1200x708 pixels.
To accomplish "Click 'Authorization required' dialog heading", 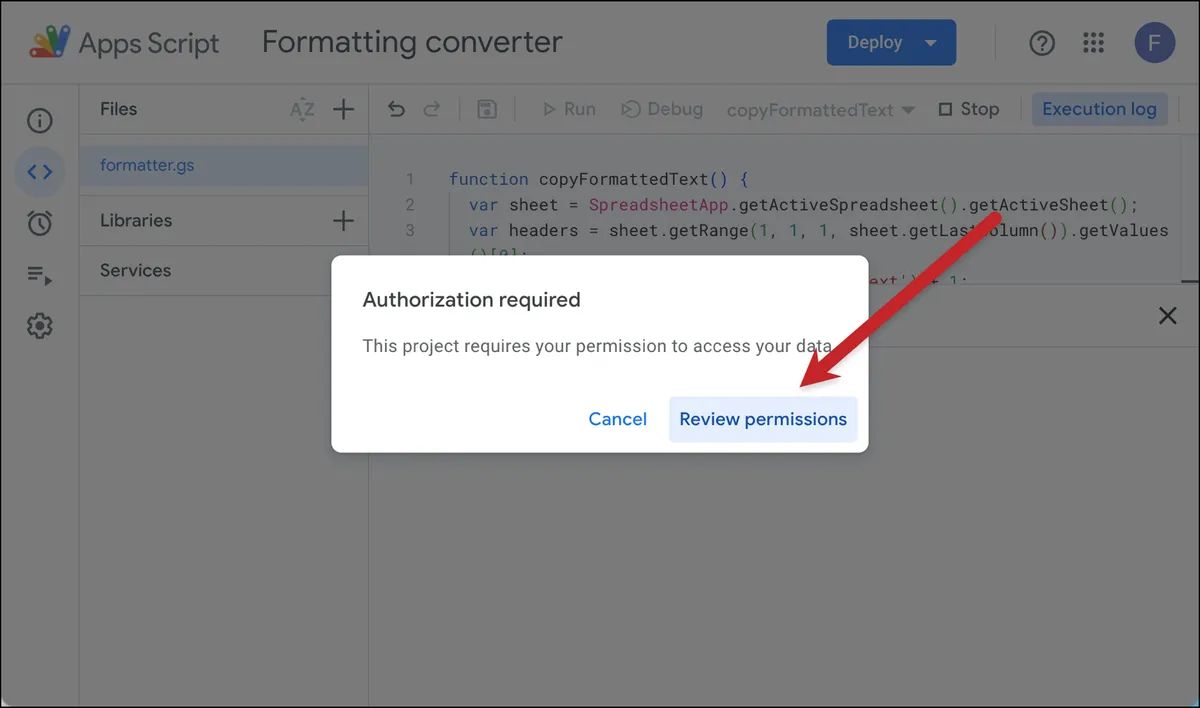I will click(x=471, y=300).
